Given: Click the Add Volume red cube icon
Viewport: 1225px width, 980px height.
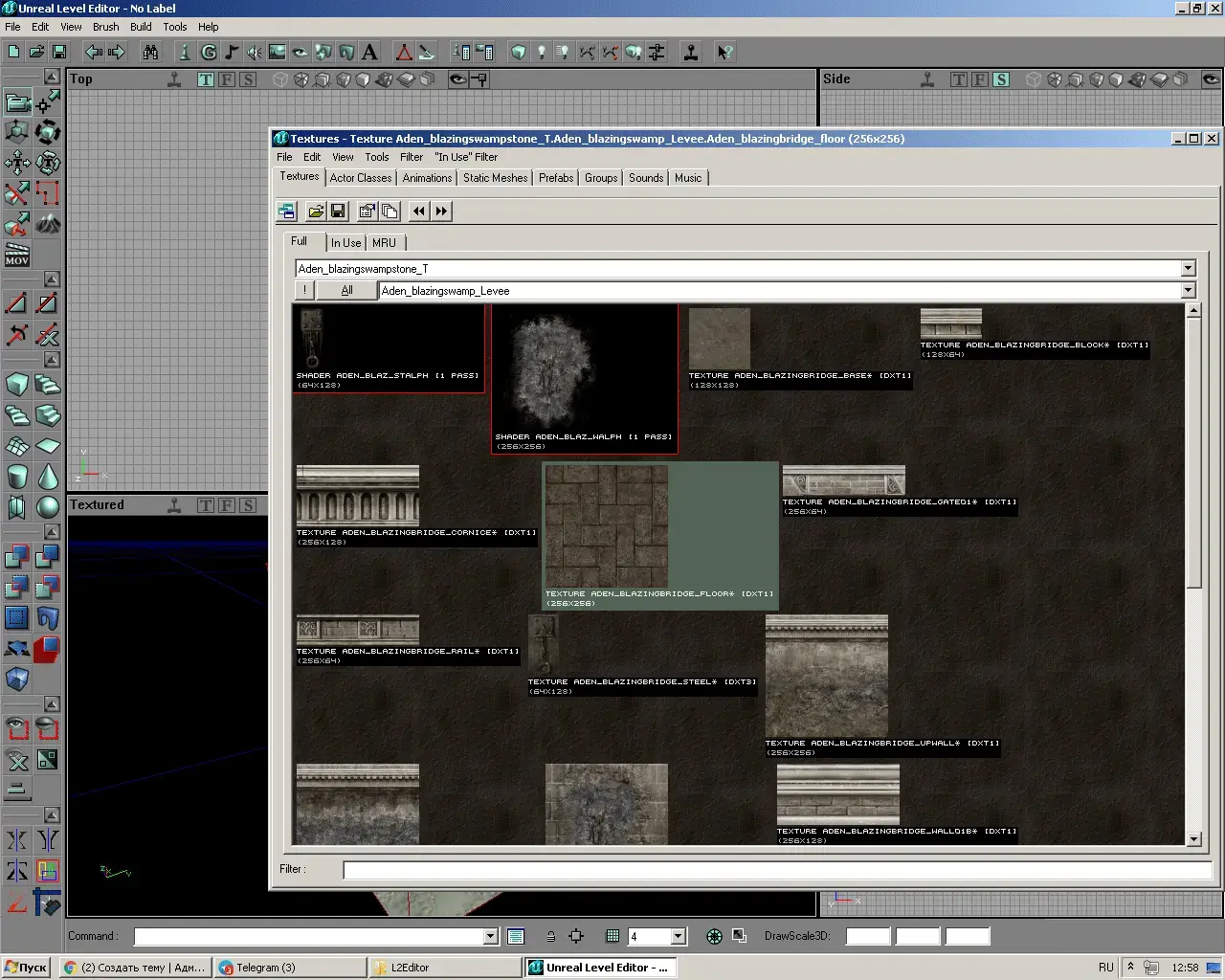Looking at the screenshot, I should [48, 649].
